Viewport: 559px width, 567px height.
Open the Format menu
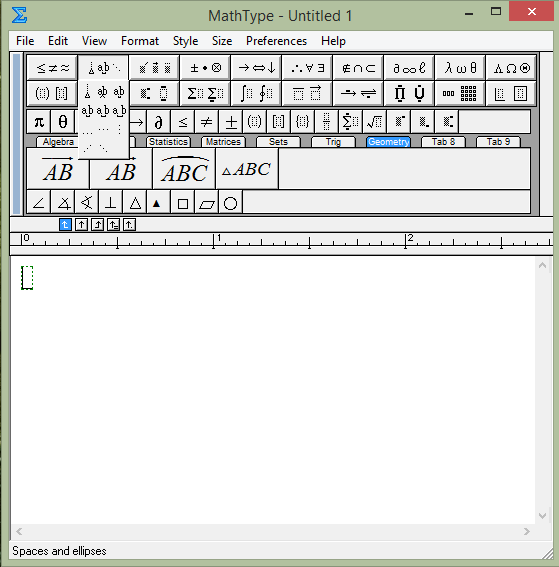tap(140, 41)
